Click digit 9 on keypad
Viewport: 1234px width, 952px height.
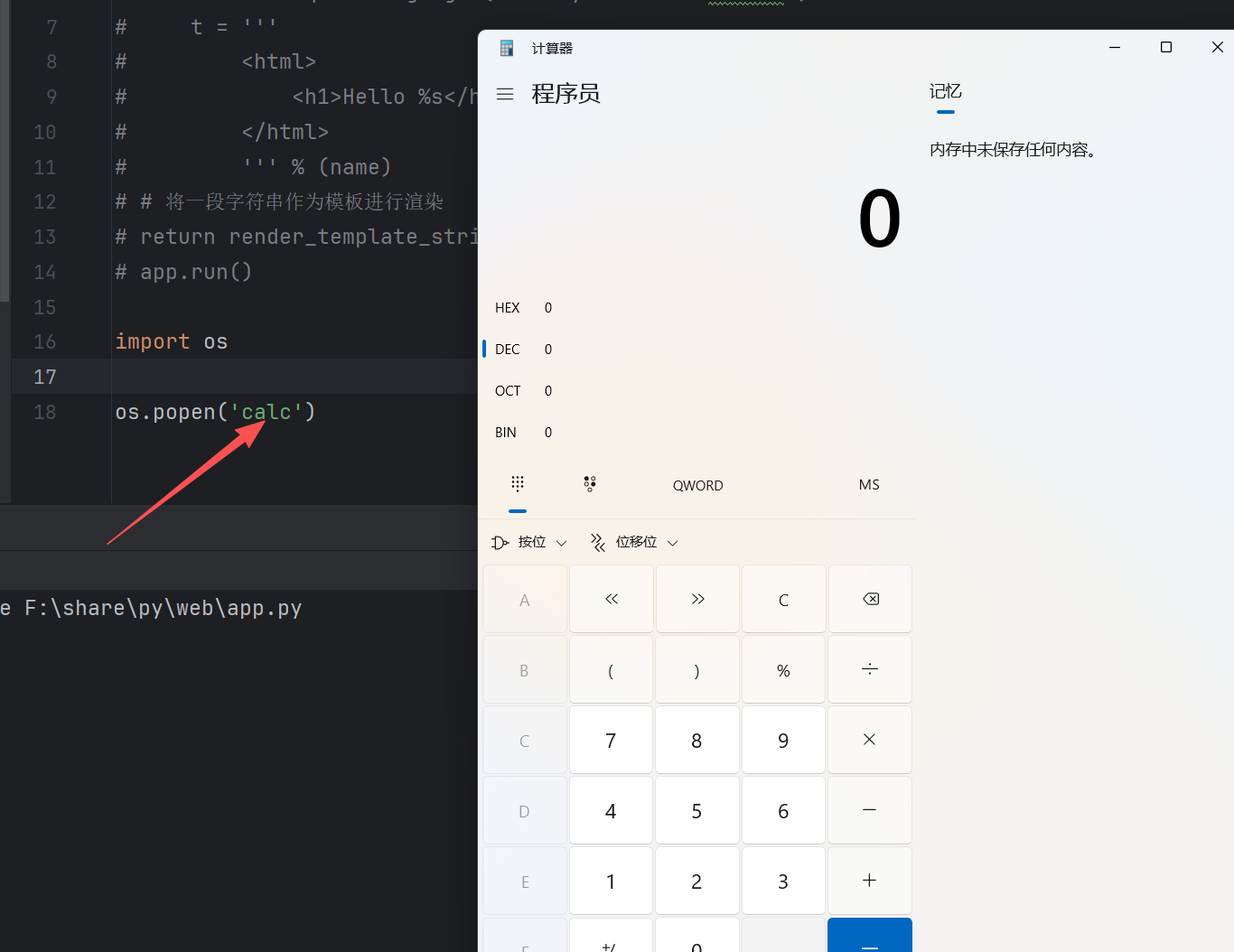point(783,740)
